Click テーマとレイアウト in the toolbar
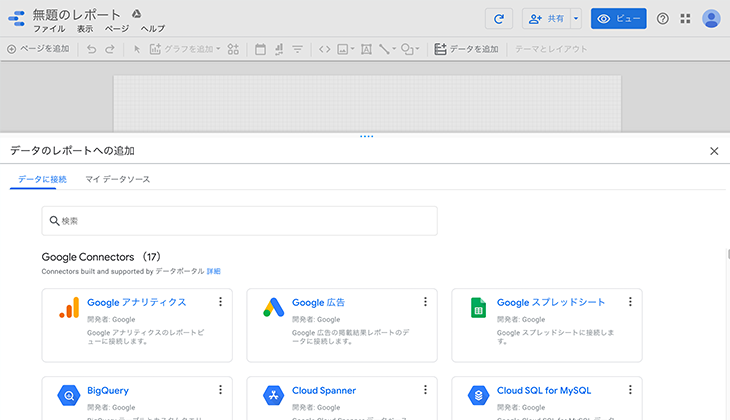The image size is (730, 420). pyautogui.click(x=551, y=49)
